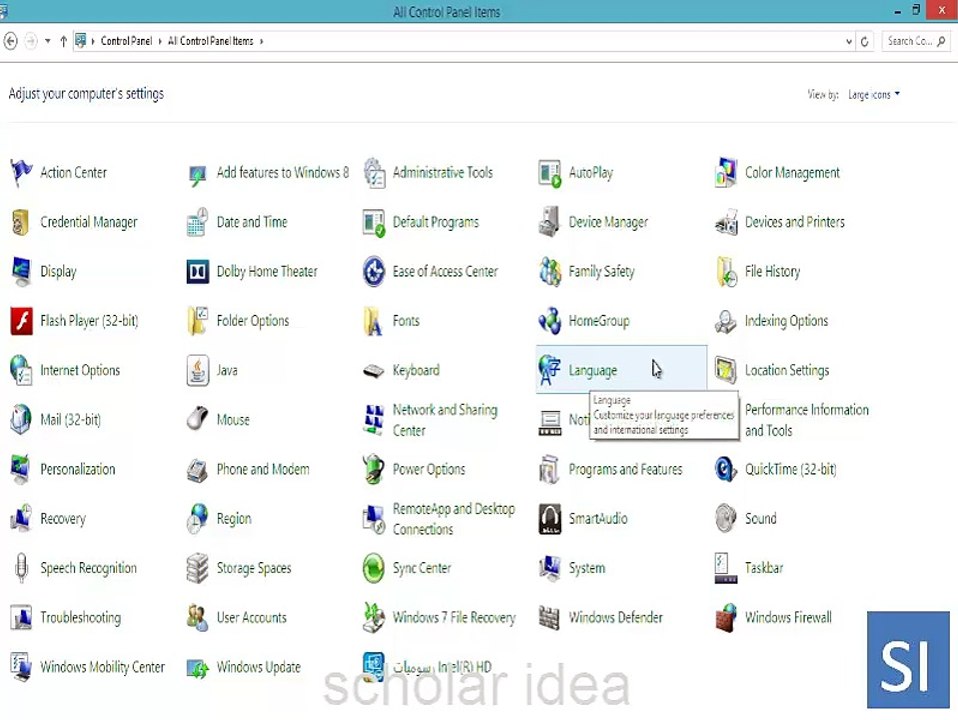Viewport: 958px width, 720px height.
Task: Click the Windows Firewall brick icon
Action: pyautogui.click(x=726, y=618)
